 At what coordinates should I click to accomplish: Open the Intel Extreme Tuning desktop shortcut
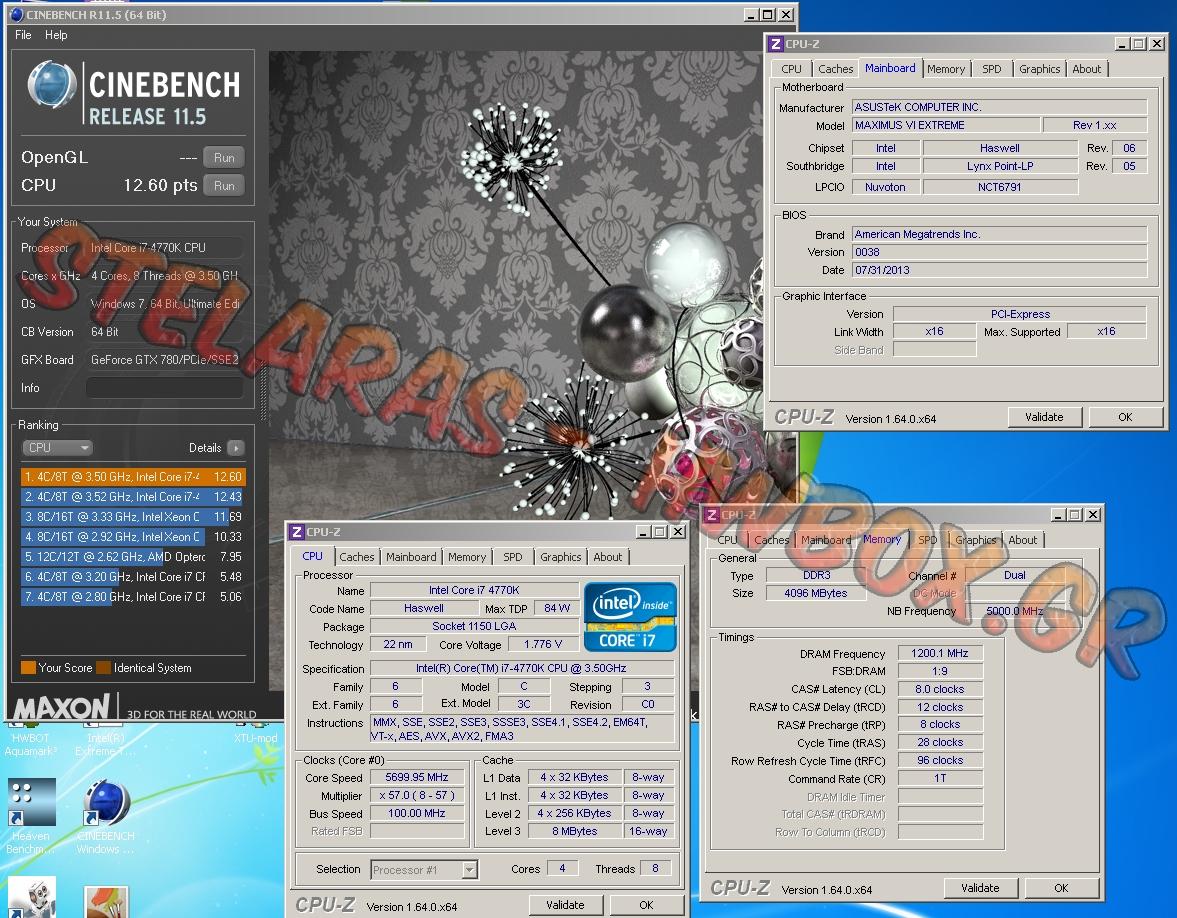point(105,739)
